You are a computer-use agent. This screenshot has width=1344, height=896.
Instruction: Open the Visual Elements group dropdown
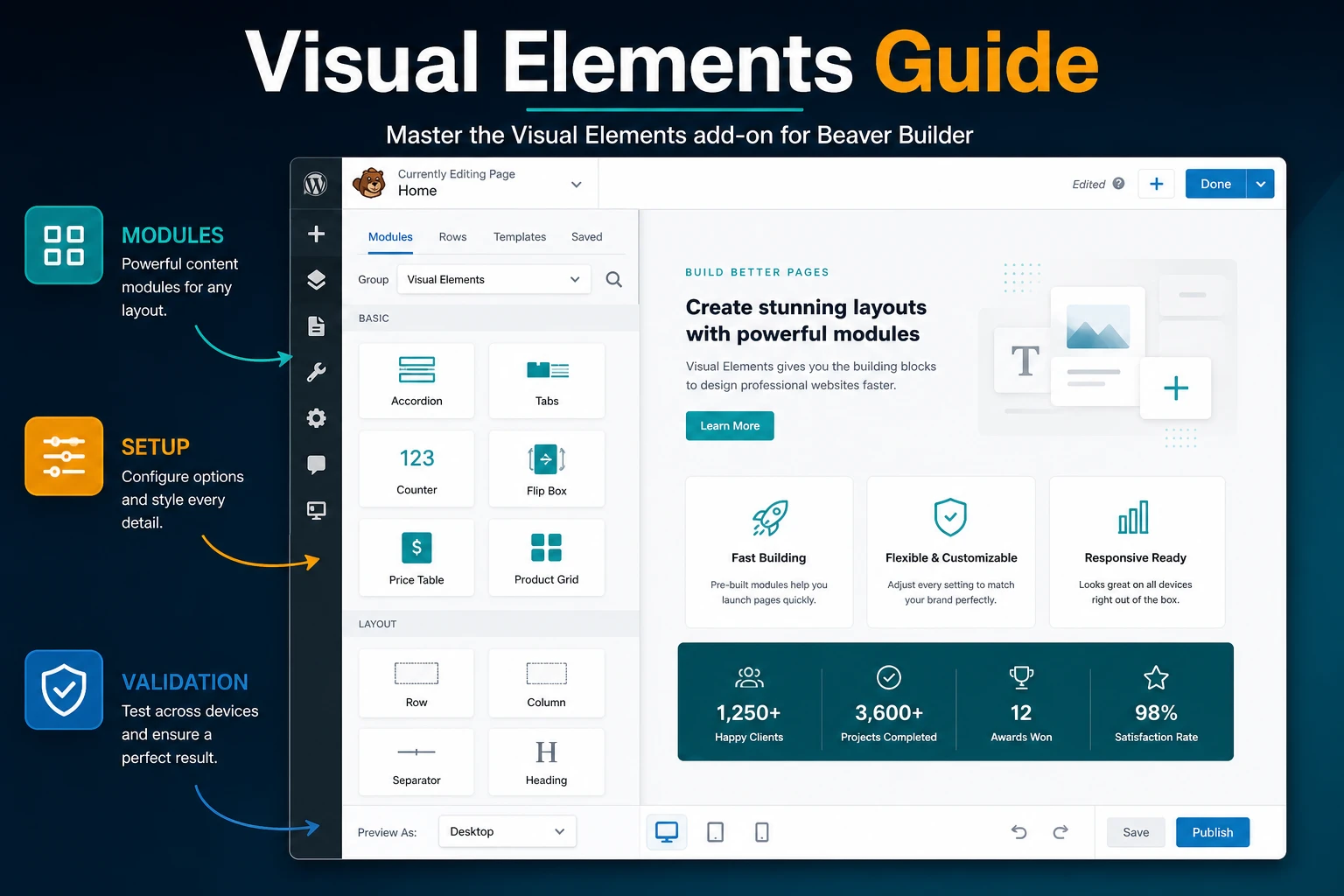tap(493, 280)
